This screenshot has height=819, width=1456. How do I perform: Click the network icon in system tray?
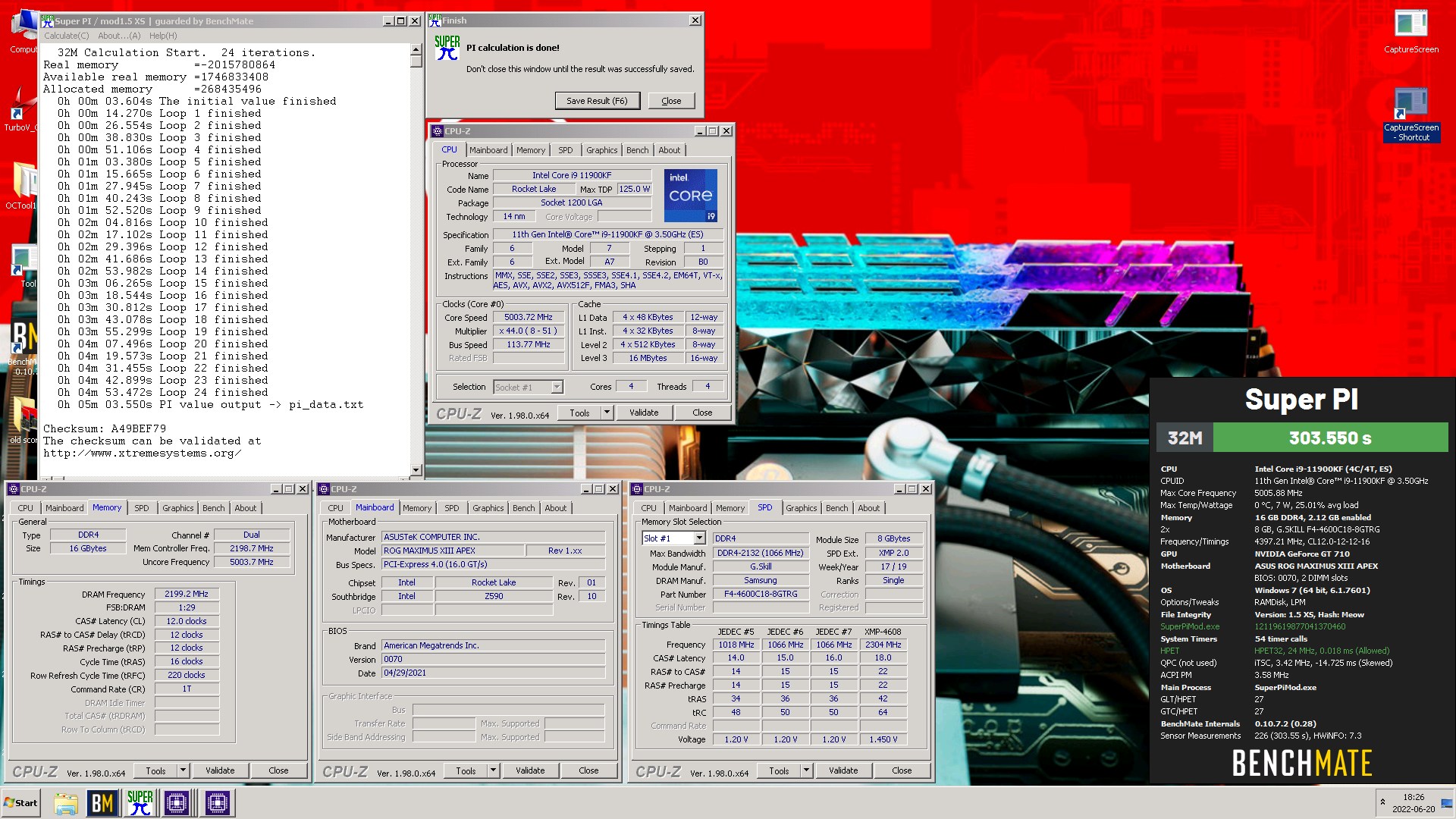[x=1446, y=803]
